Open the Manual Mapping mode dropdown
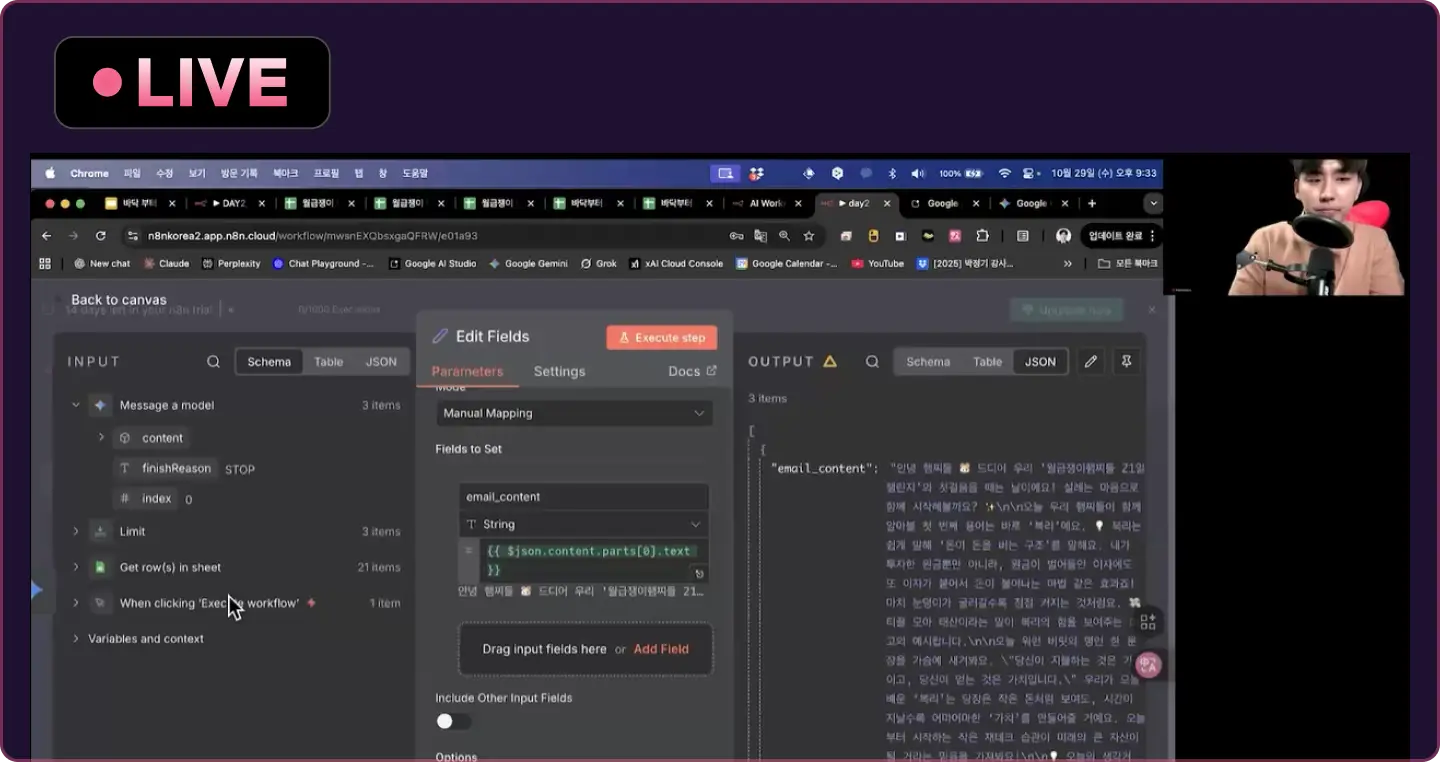 pyautogui.click(x=575, y=413)
